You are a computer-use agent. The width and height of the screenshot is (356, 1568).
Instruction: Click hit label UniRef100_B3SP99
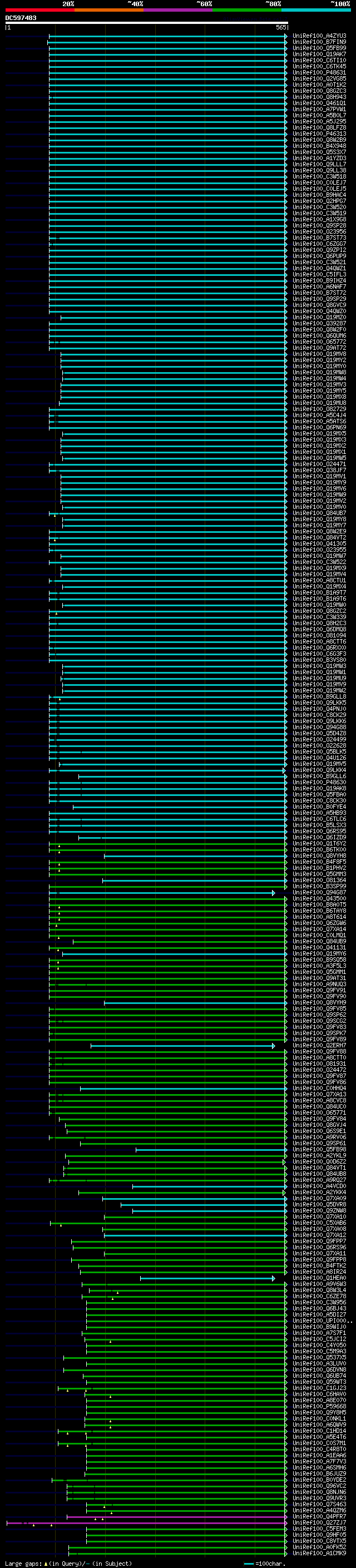[x=319, y=886]
